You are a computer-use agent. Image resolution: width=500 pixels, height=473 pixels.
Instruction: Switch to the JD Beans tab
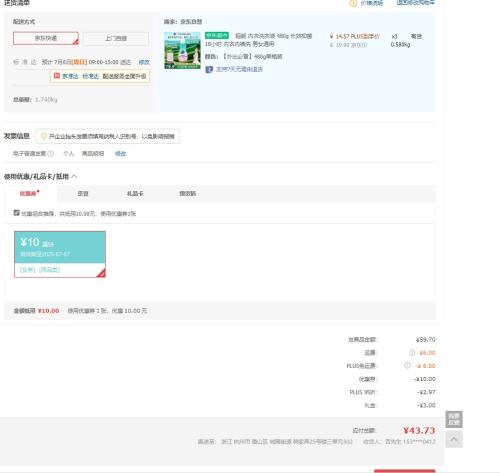click(83, 194)
